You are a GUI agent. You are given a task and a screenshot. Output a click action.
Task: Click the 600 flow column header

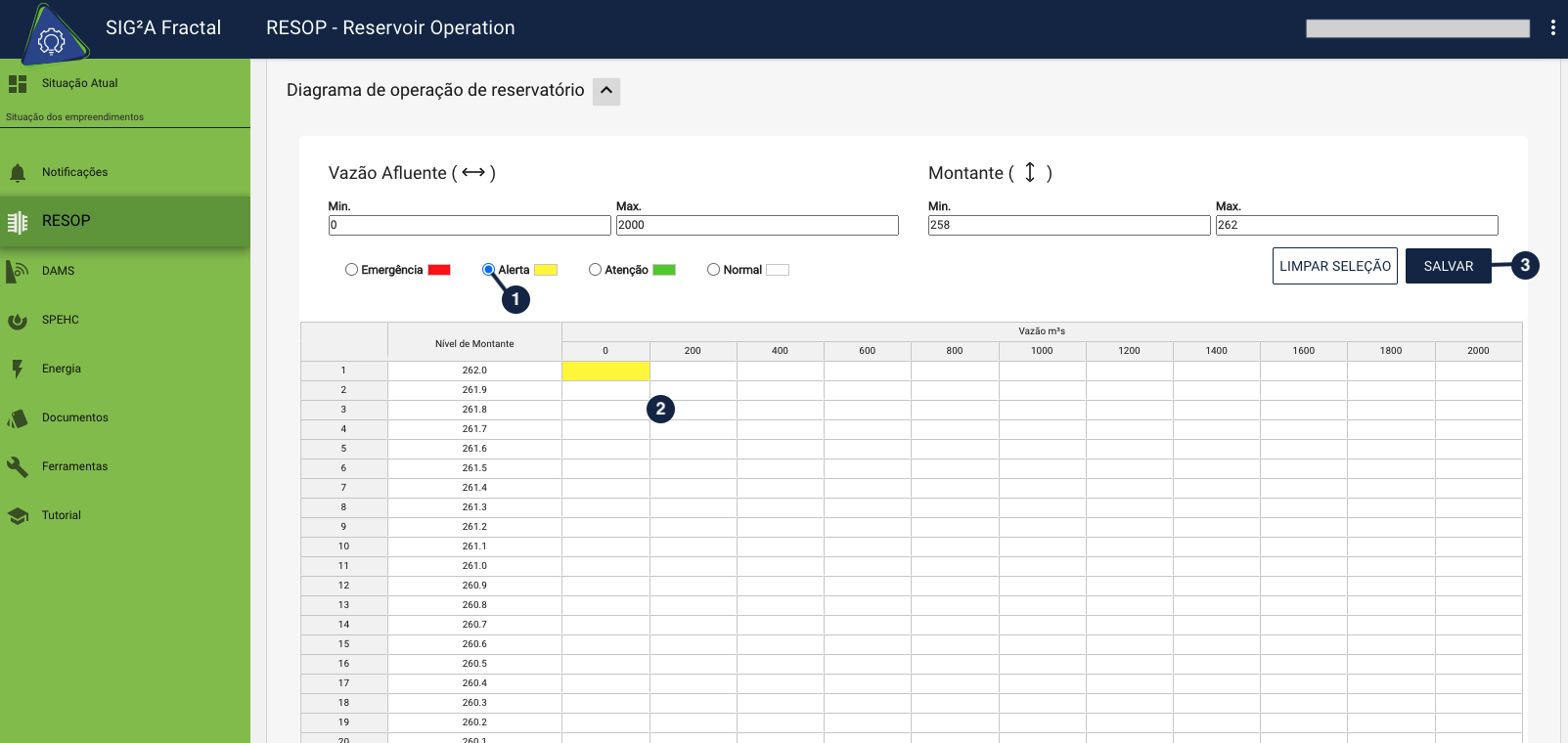coord(867,351)
